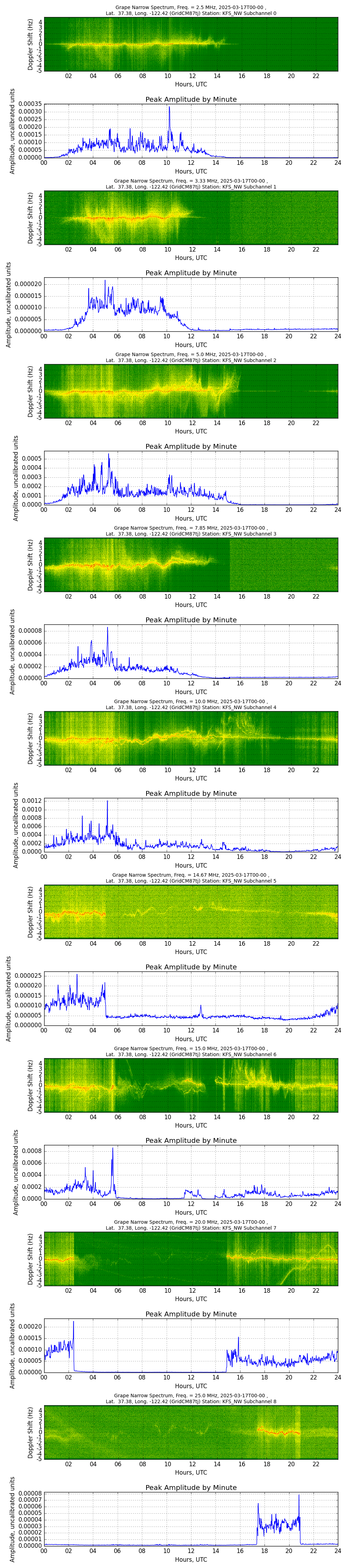Click the 0.00030 amplitude tick label
The image size is (348, 1568).
[x=30, y=112]
